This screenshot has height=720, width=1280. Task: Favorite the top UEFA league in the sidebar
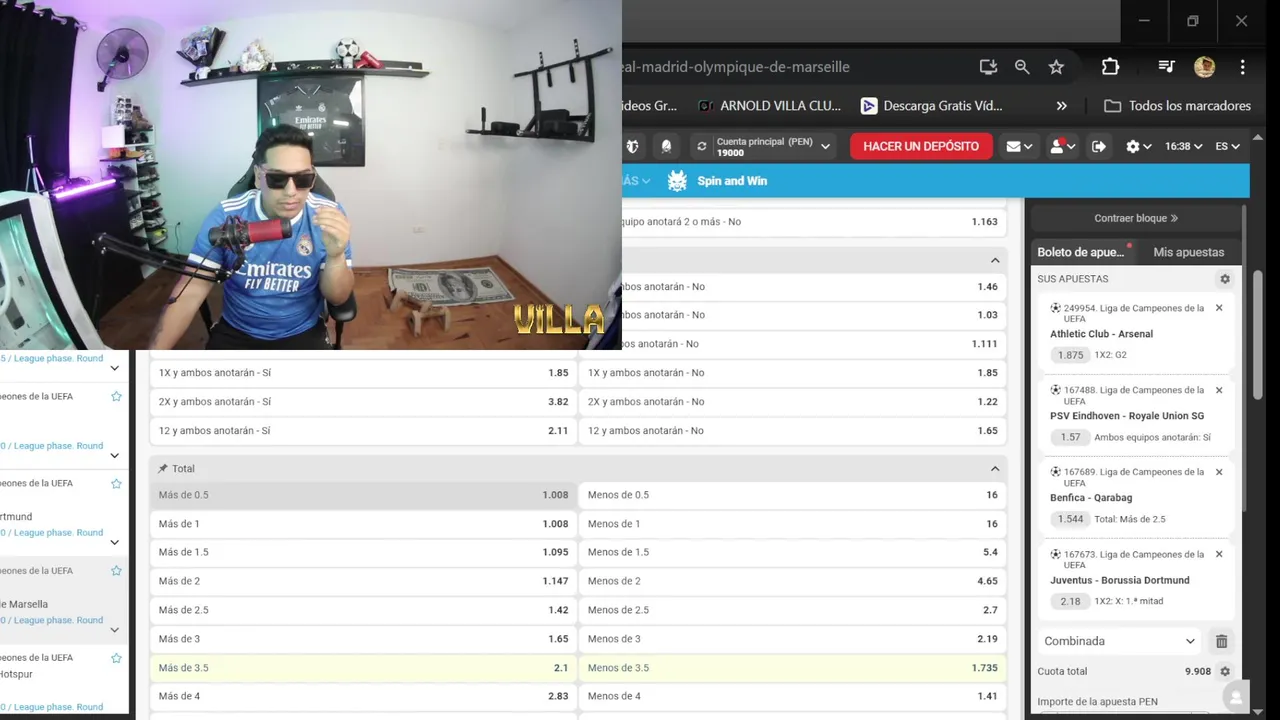coord(116,396)
